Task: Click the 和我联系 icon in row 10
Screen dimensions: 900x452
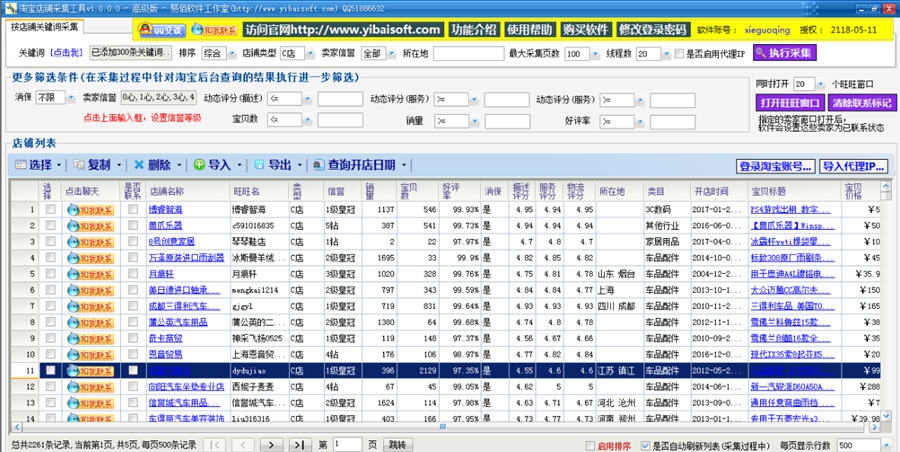Action: click(x=90, y=354)
